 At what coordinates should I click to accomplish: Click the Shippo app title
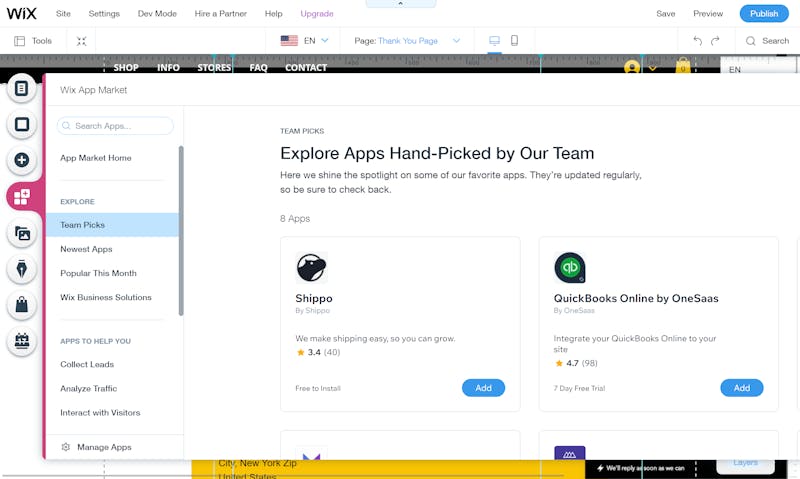click(314, 298)
